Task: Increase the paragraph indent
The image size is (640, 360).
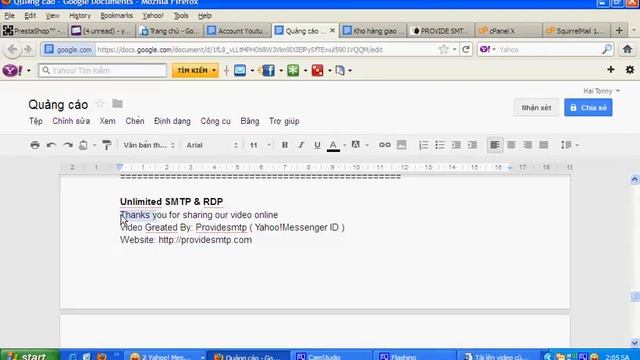Action: tap(472, 145)
